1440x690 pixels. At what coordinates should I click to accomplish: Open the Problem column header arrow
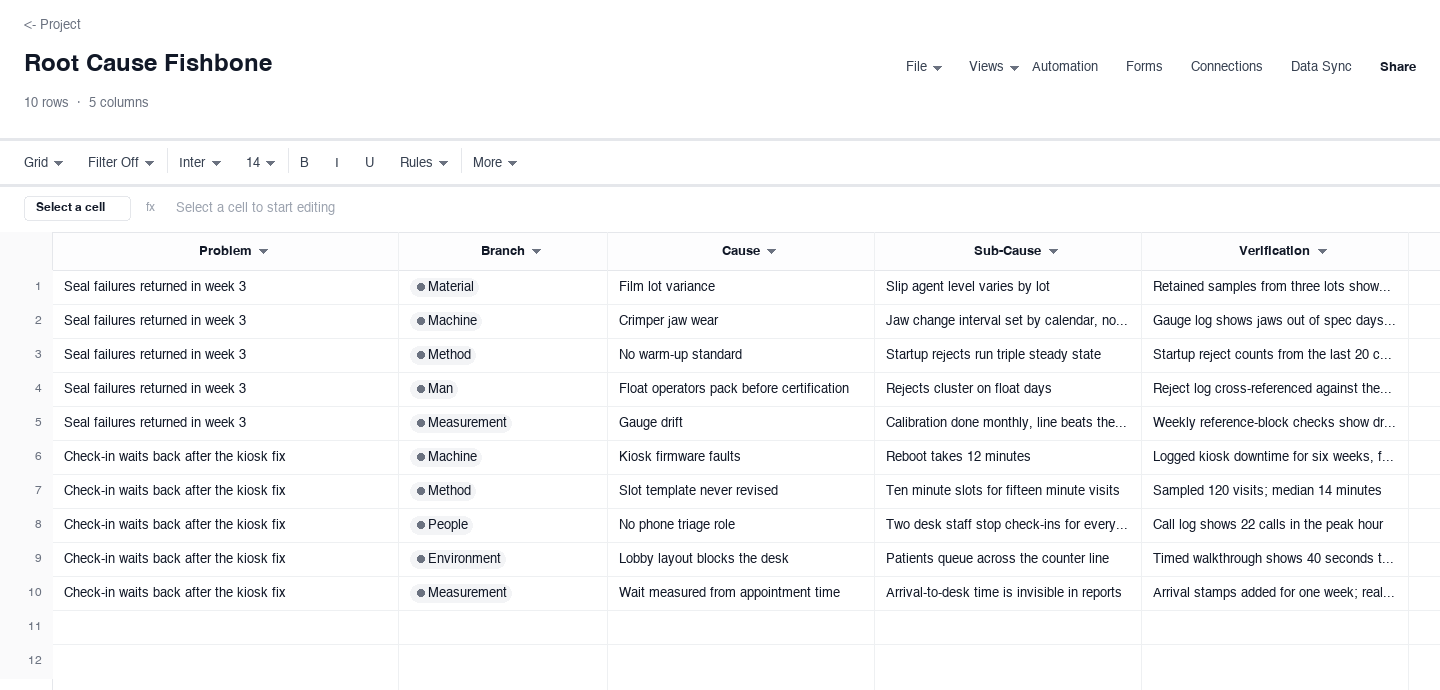[264, 252]
